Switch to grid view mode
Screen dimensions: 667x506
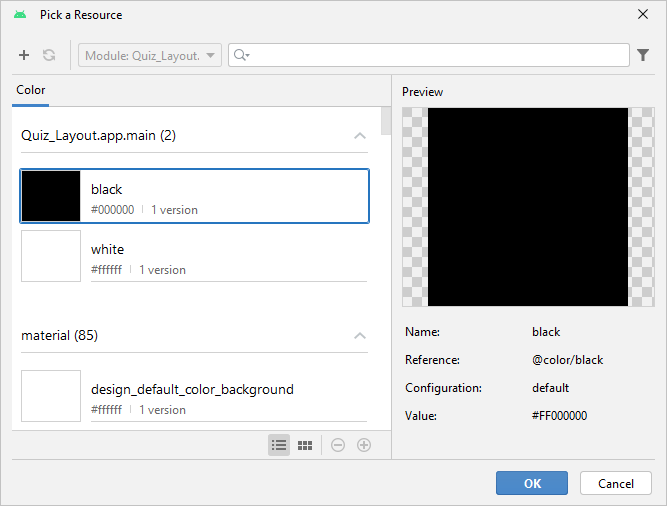tap(306, 445)
